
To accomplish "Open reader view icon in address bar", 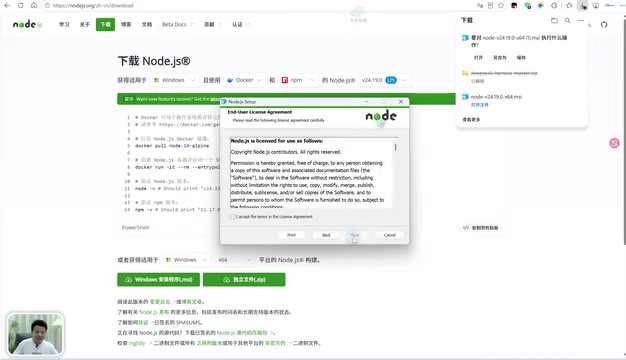I will 490,6.
